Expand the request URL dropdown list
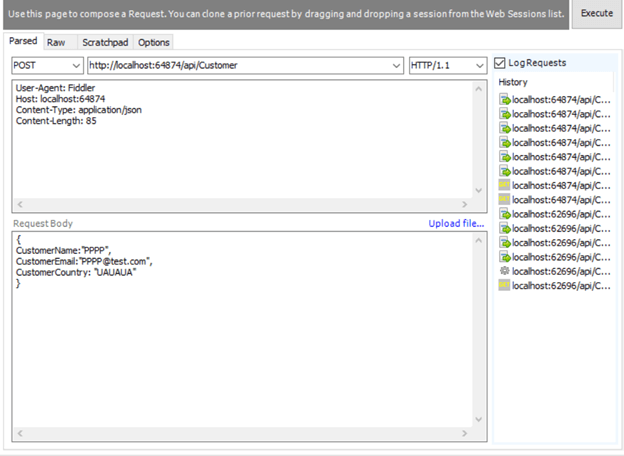The image size is (624, 456). (x=396, y=66)
